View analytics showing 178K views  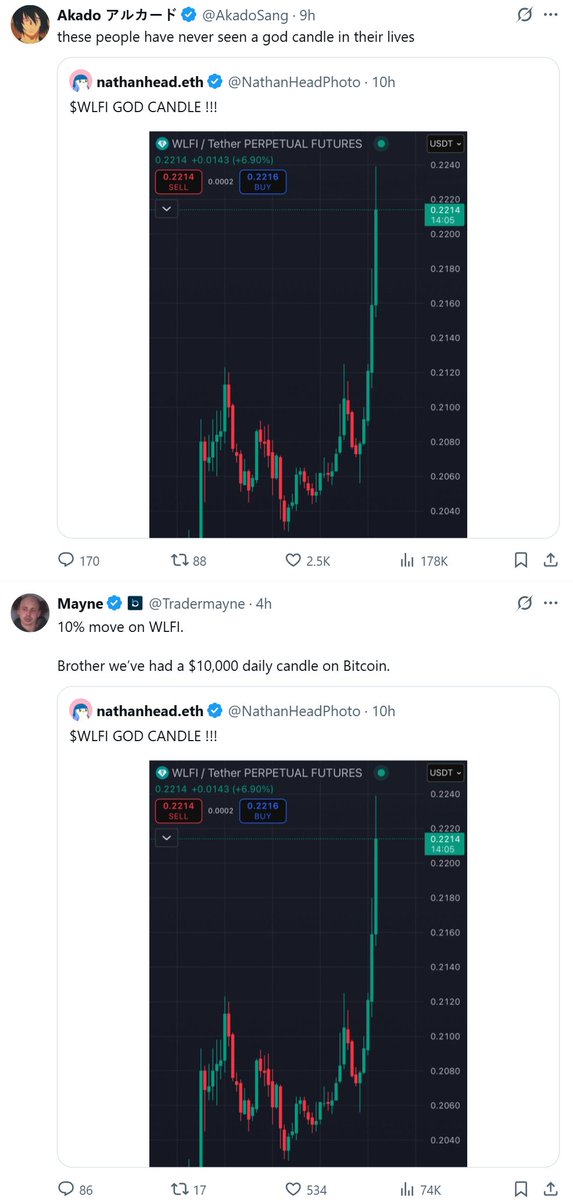(x=423, y=561)
